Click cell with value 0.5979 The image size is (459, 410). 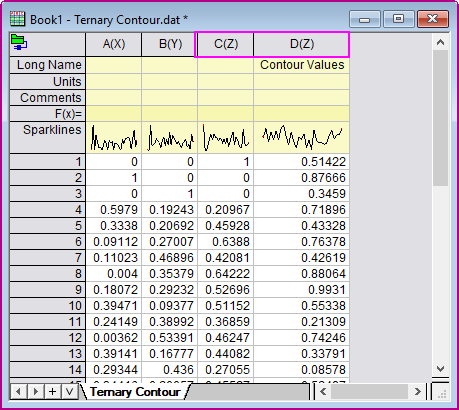(114, 210)
